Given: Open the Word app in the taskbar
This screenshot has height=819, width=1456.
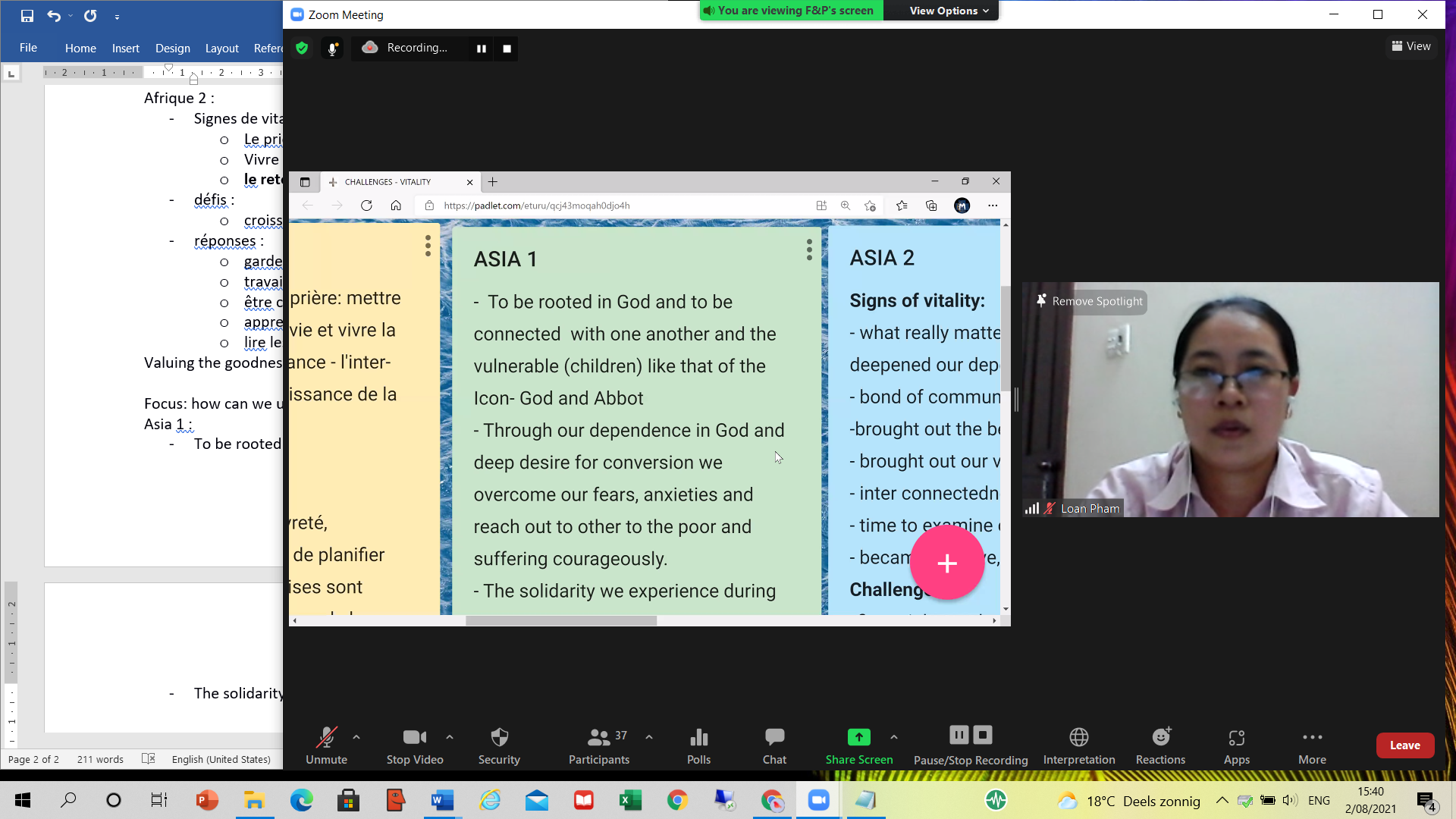Looking at the screenshot, I should (442, 800).
